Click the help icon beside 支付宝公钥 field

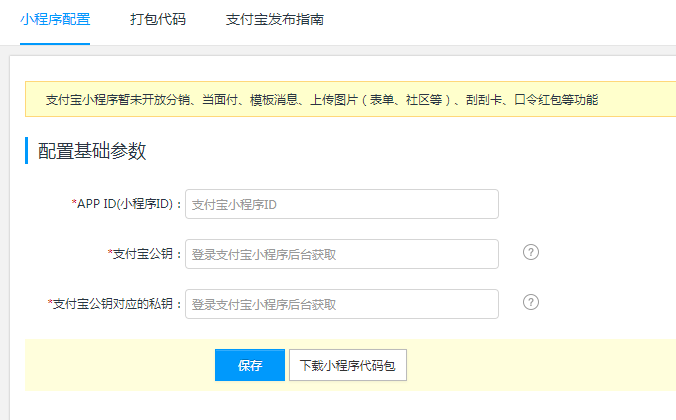click(x=531, y=252)
